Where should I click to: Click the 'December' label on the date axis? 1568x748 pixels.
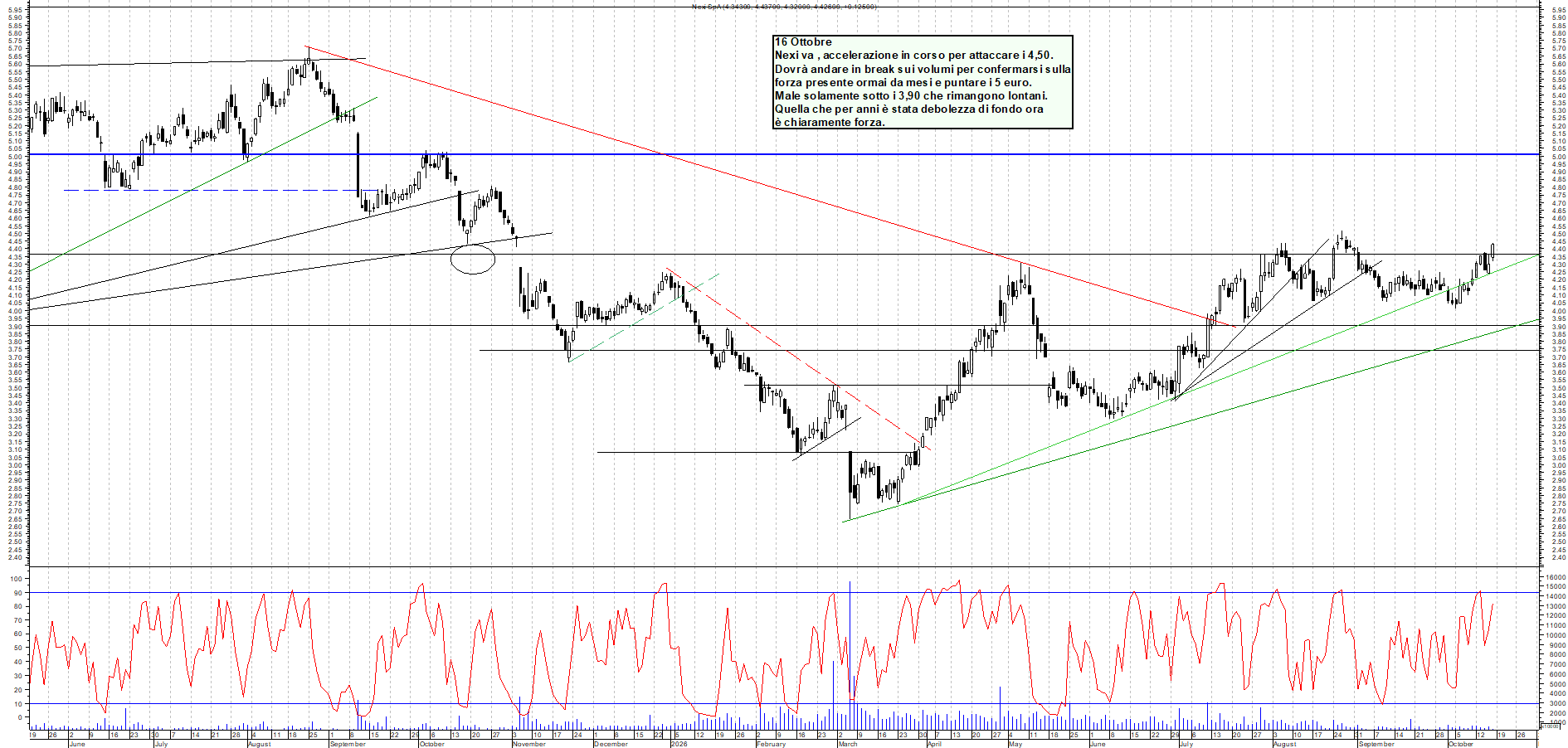point(611,744)
